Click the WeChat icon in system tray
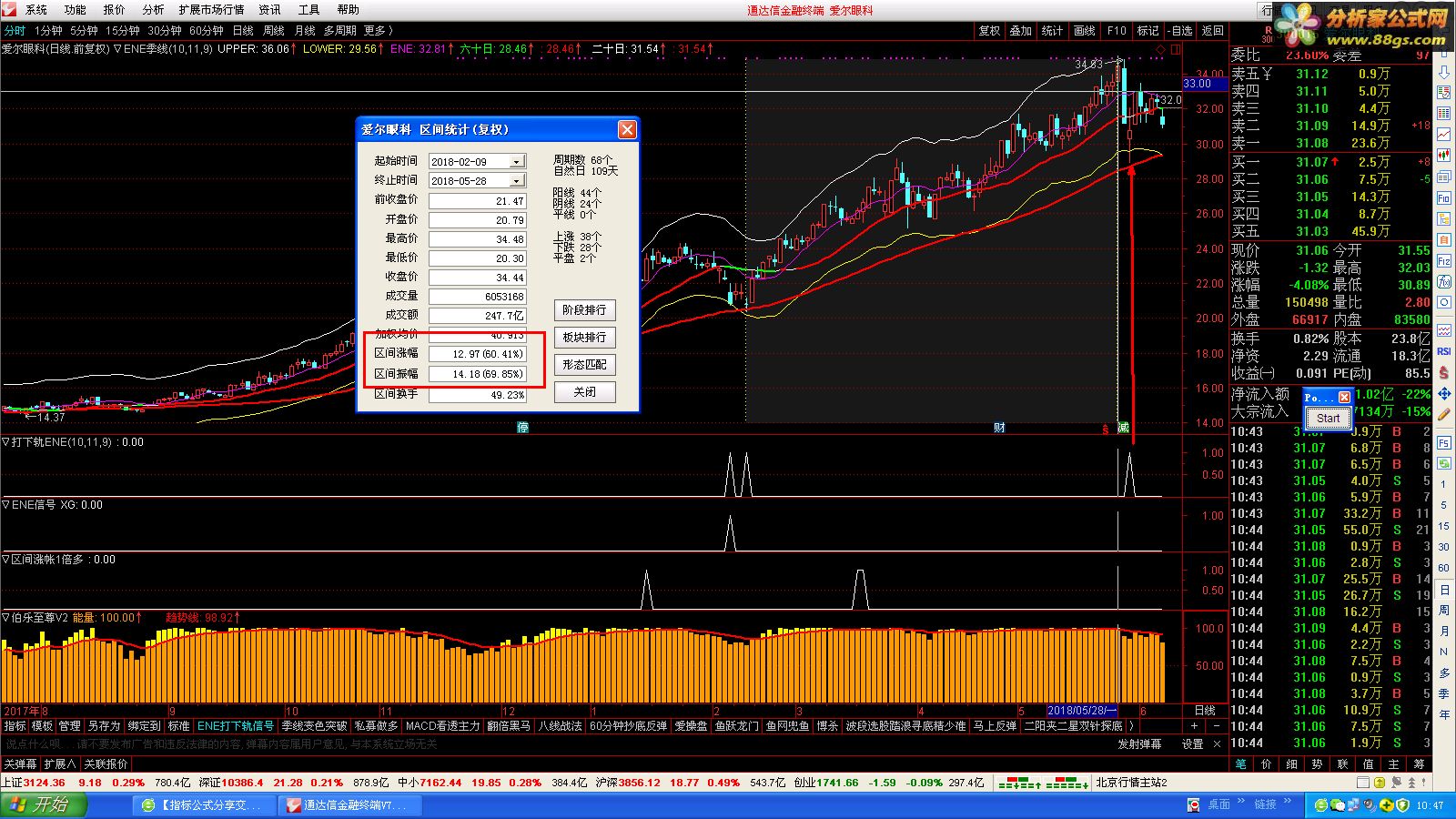This screenshot has height=819, width=1456. 1338,805
